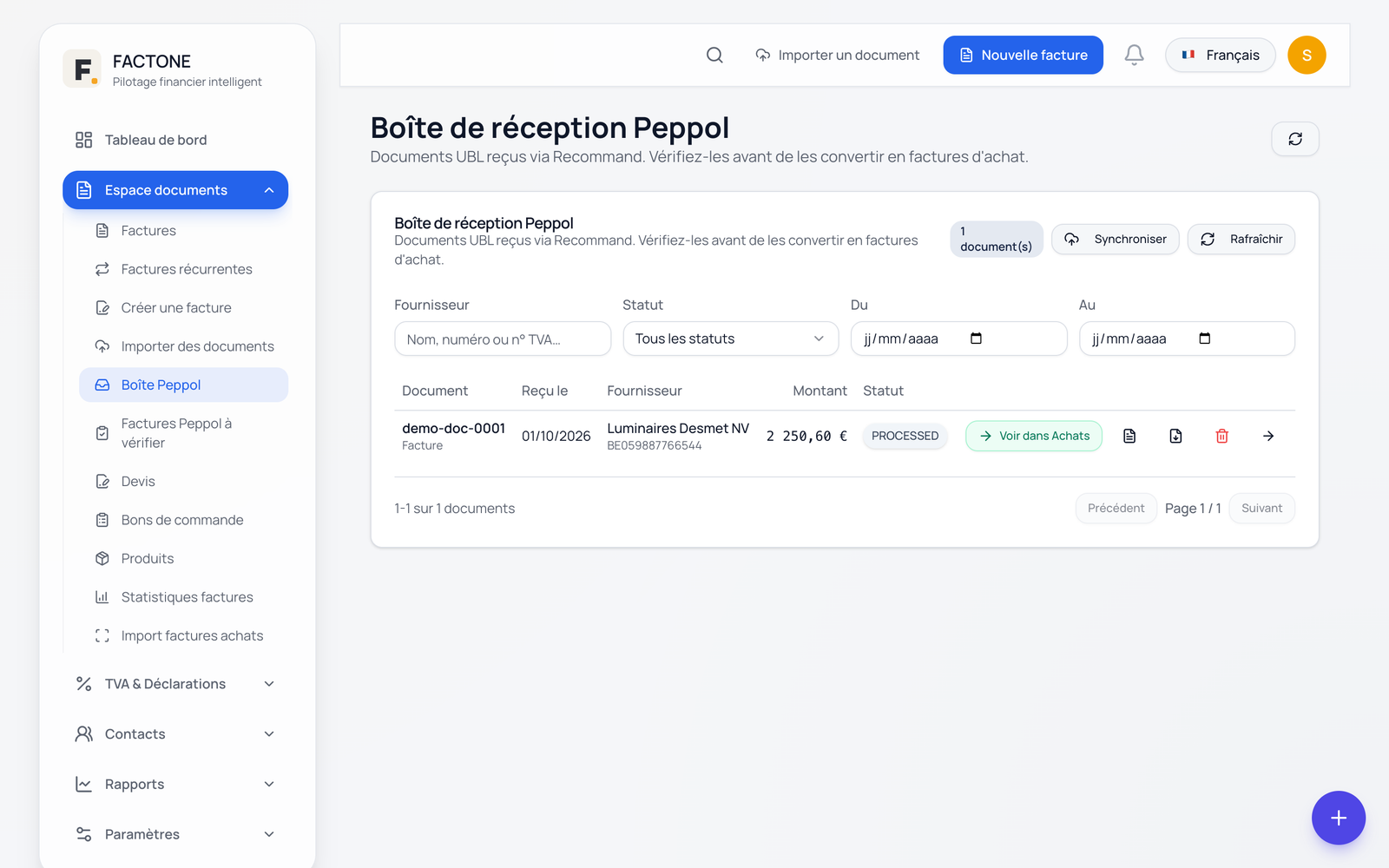View document details icon for demo-doc-0001
The width and height of the screenshot is (1389, 868).
pyautogui.click(x=1129, y=436)
